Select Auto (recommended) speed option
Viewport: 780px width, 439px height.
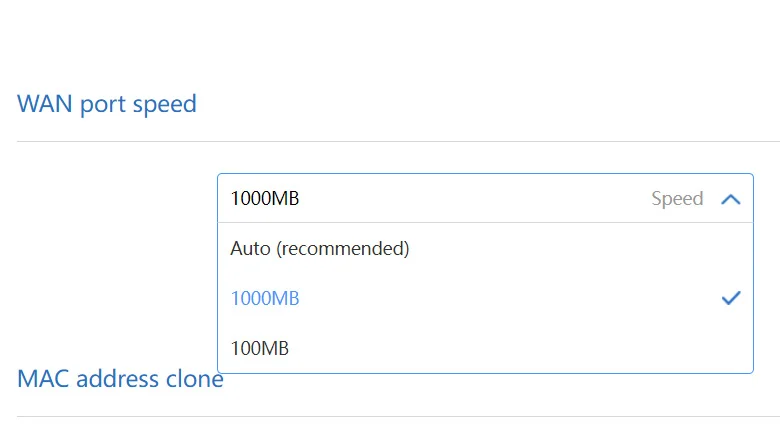[320, 248]
